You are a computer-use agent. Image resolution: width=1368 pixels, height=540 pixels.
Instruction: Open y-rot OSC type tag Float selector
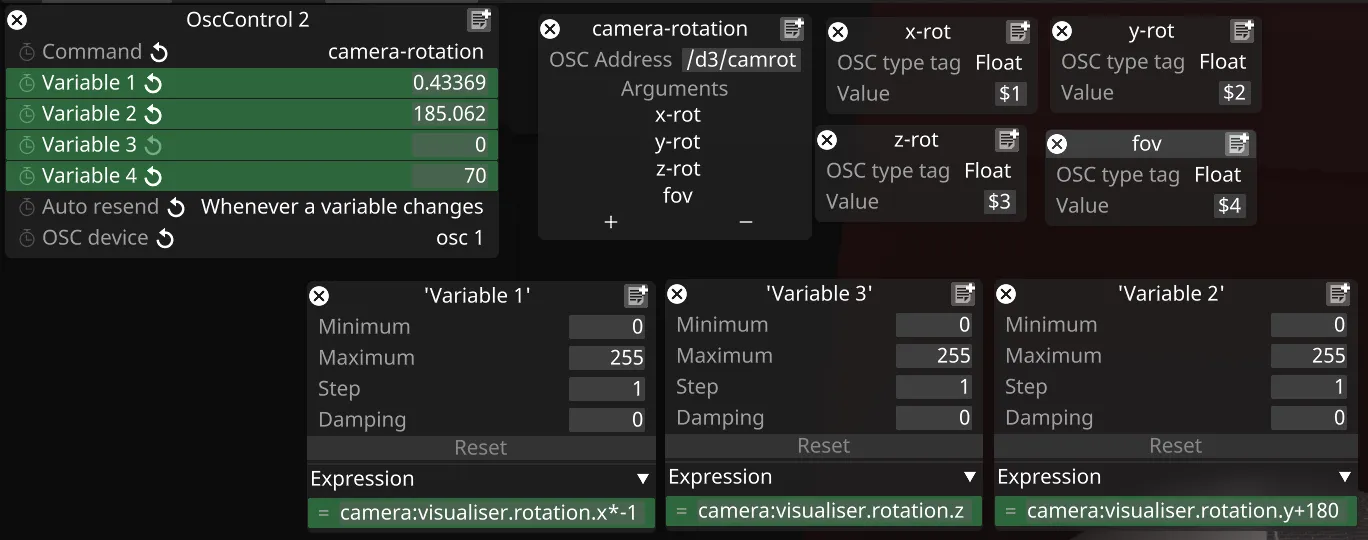tap(1222, 61)
